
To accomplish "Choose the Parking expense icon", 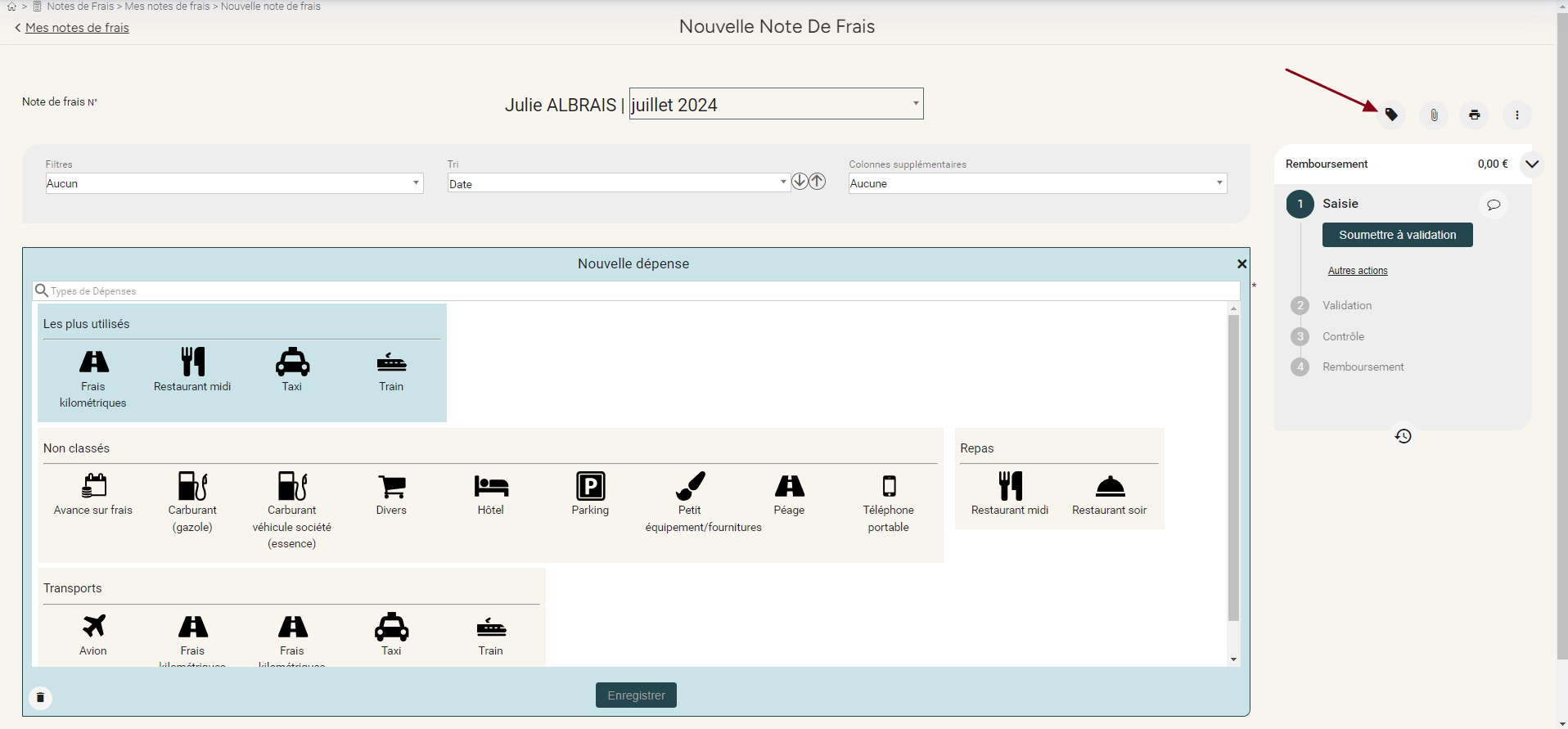I will tap(590, 493).
